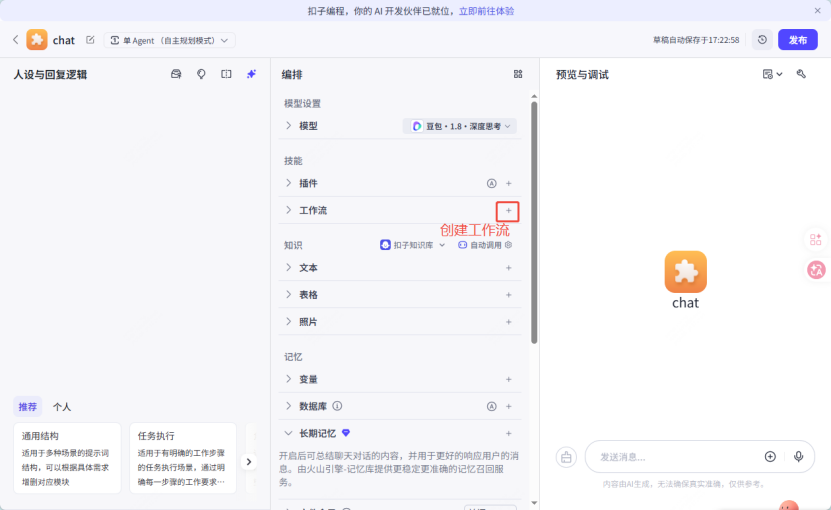The height and width of the screenshot is (510, 831).
Task: Add a variable with the plus icon
Action: [509, 379]
